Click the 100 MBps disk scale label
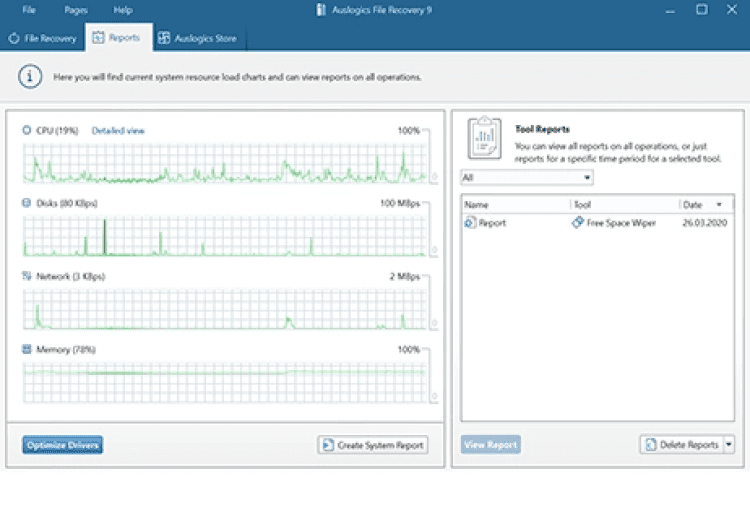The image size is (750, 508). tap(400, 203)
